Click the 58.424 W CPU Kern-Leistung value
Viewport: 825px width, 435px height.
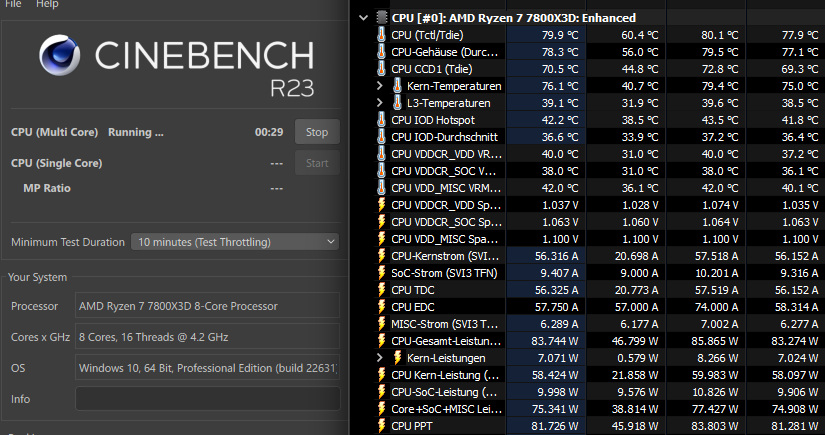555,375
